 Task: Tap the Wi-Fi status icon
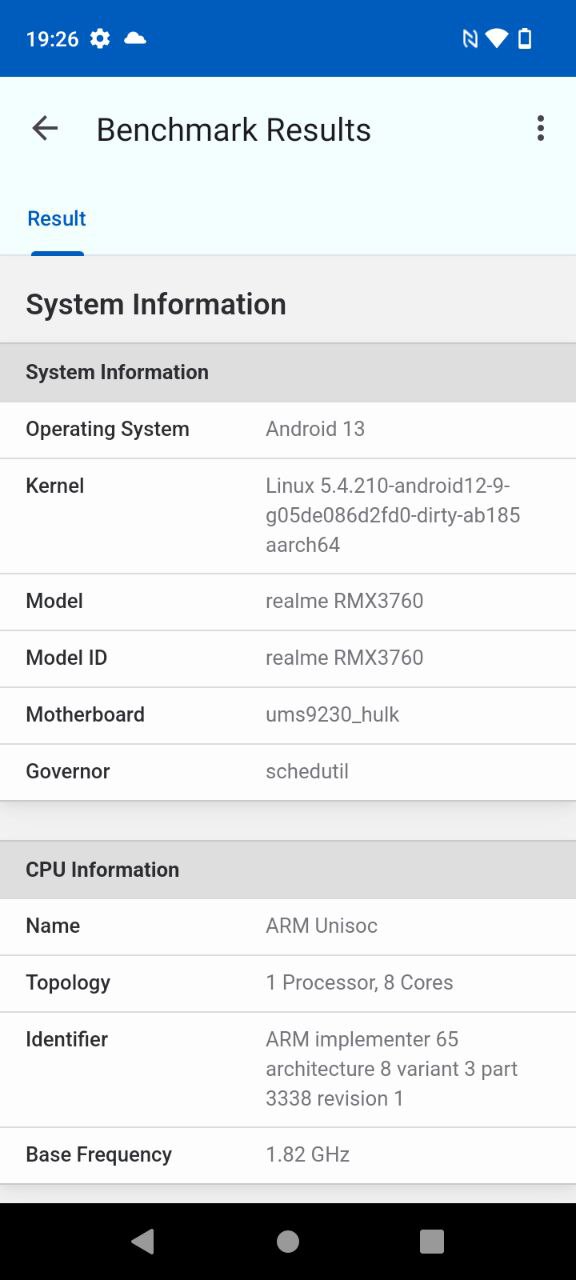coord(497,38)
